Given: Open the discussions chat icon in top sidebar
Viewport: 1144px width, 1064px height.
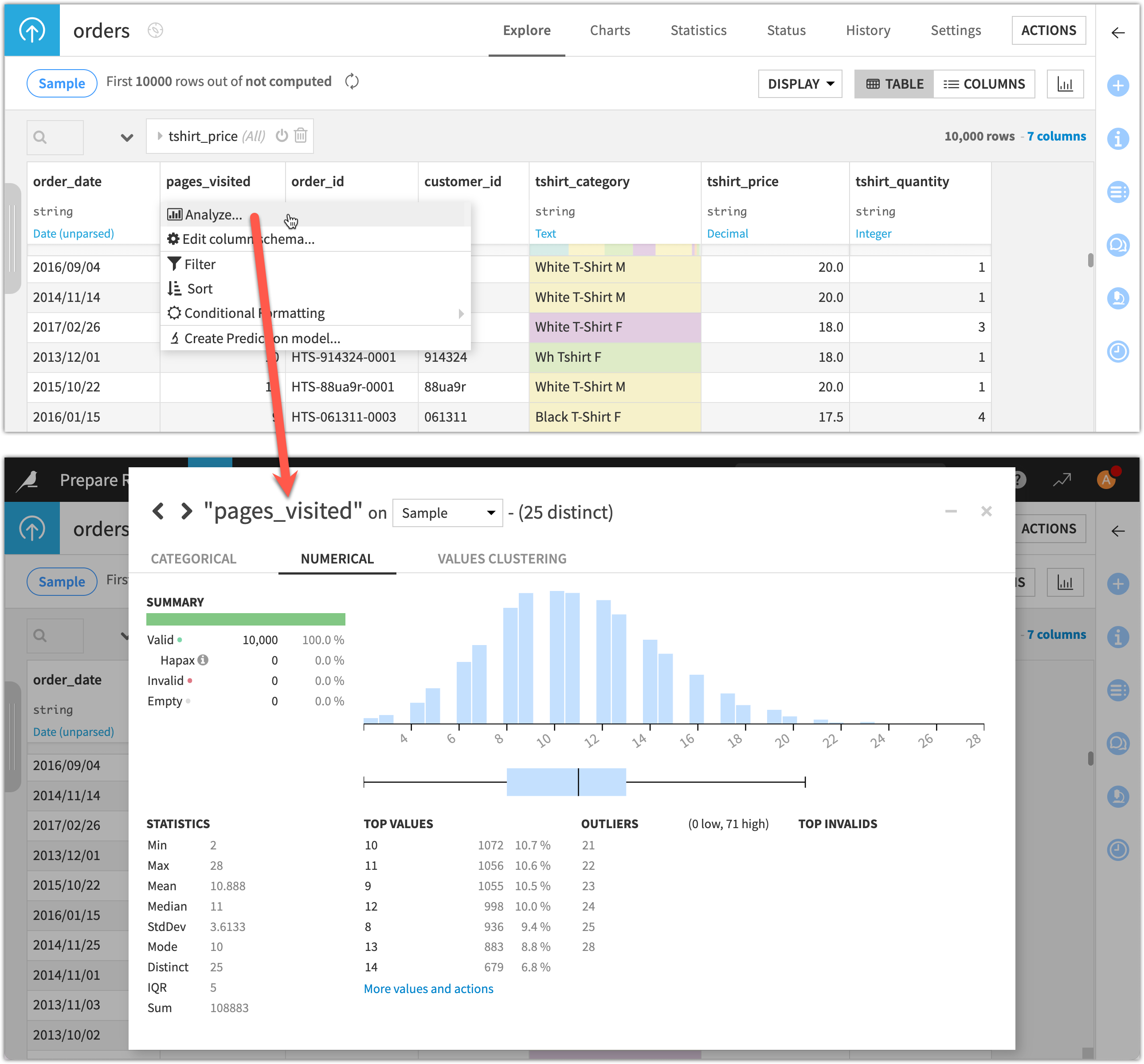Looking at the screenshot, I should pyautogui.click(x=1117, y=245).
